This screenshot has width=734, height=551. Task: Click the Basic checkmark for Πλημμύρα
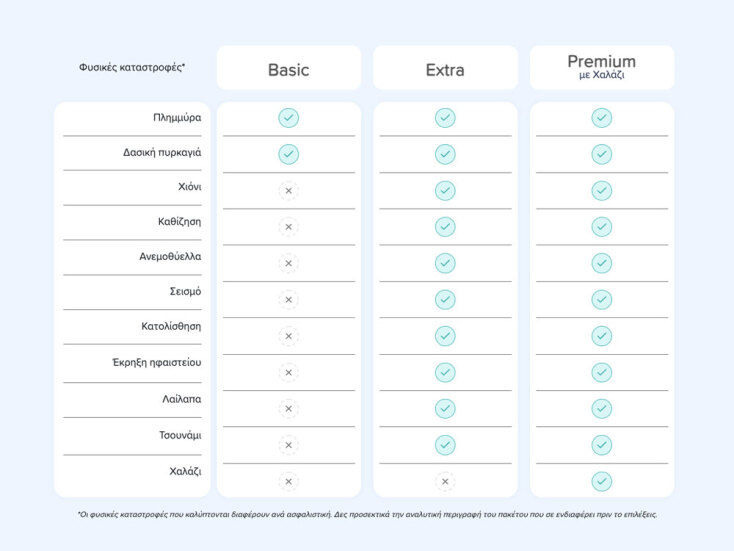(x=288, y=118)
